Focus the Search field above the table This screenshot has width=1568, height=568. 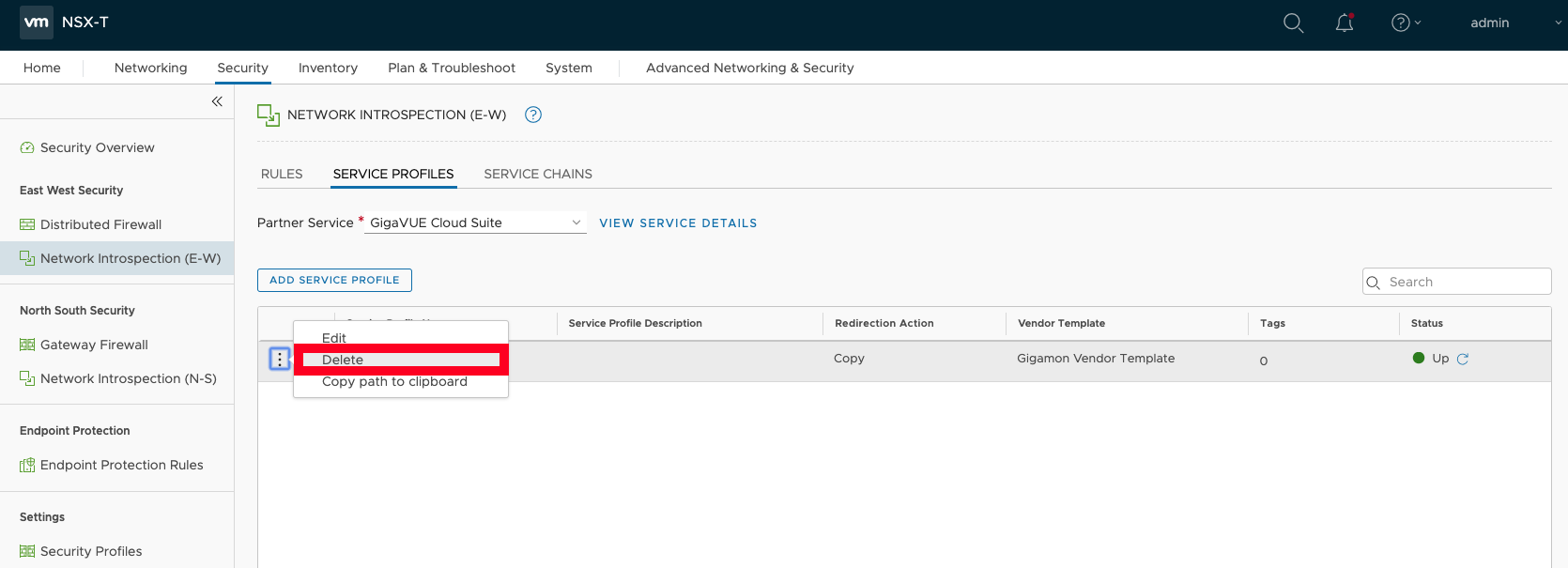coord(1456,282)
